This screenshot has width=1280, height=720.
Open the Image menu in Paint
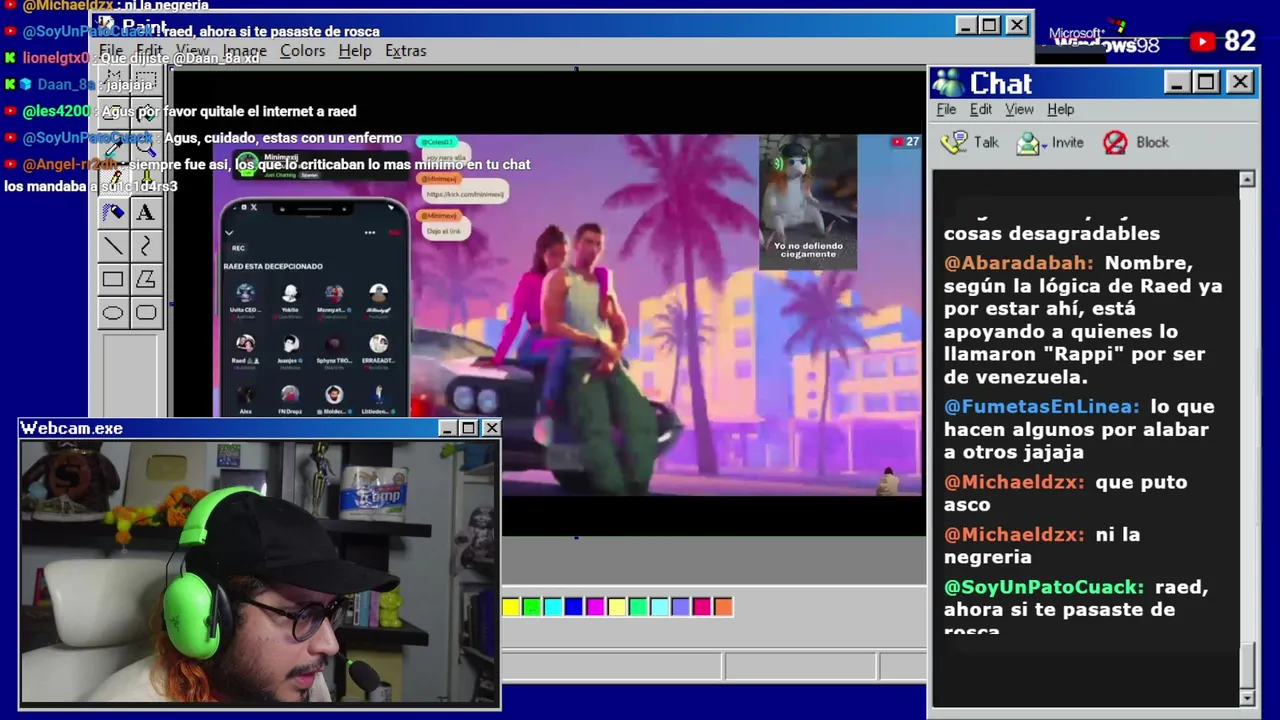[x=244, y=51]
